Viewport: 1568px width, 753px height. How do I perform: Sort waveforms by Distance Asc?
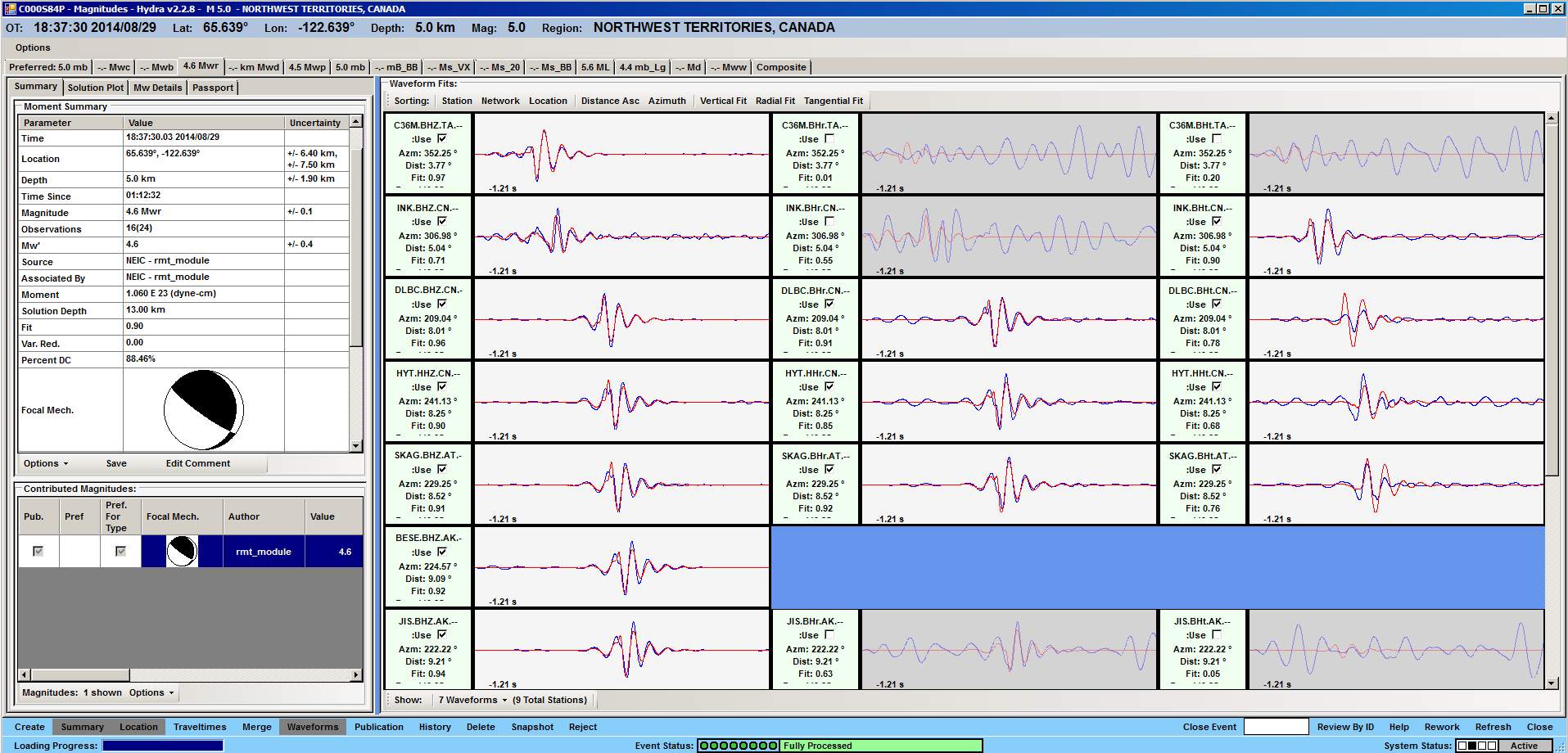[x=610, y=101]
